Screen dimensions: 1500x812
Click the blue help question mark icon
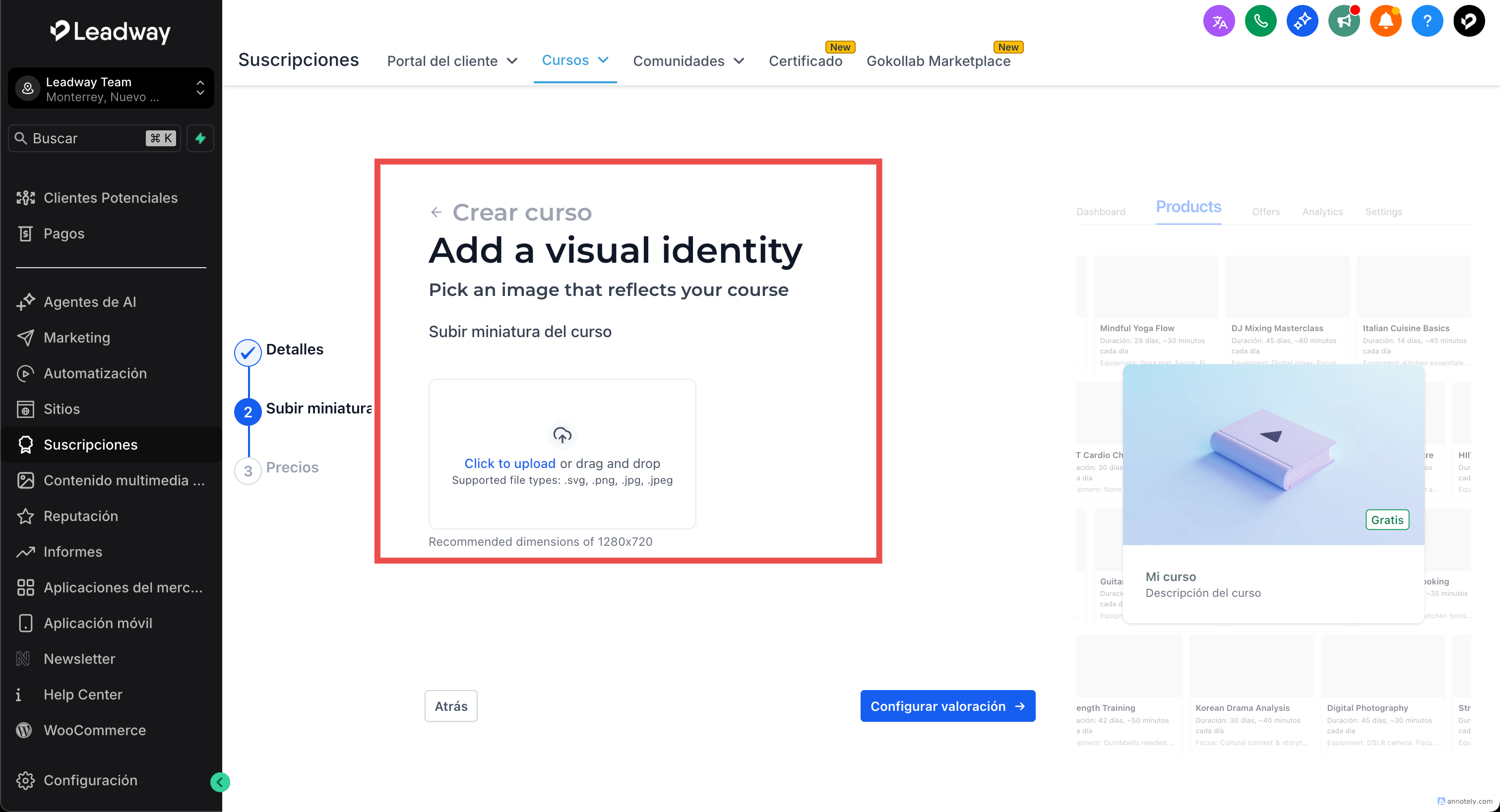click(x=1427, y=21)
